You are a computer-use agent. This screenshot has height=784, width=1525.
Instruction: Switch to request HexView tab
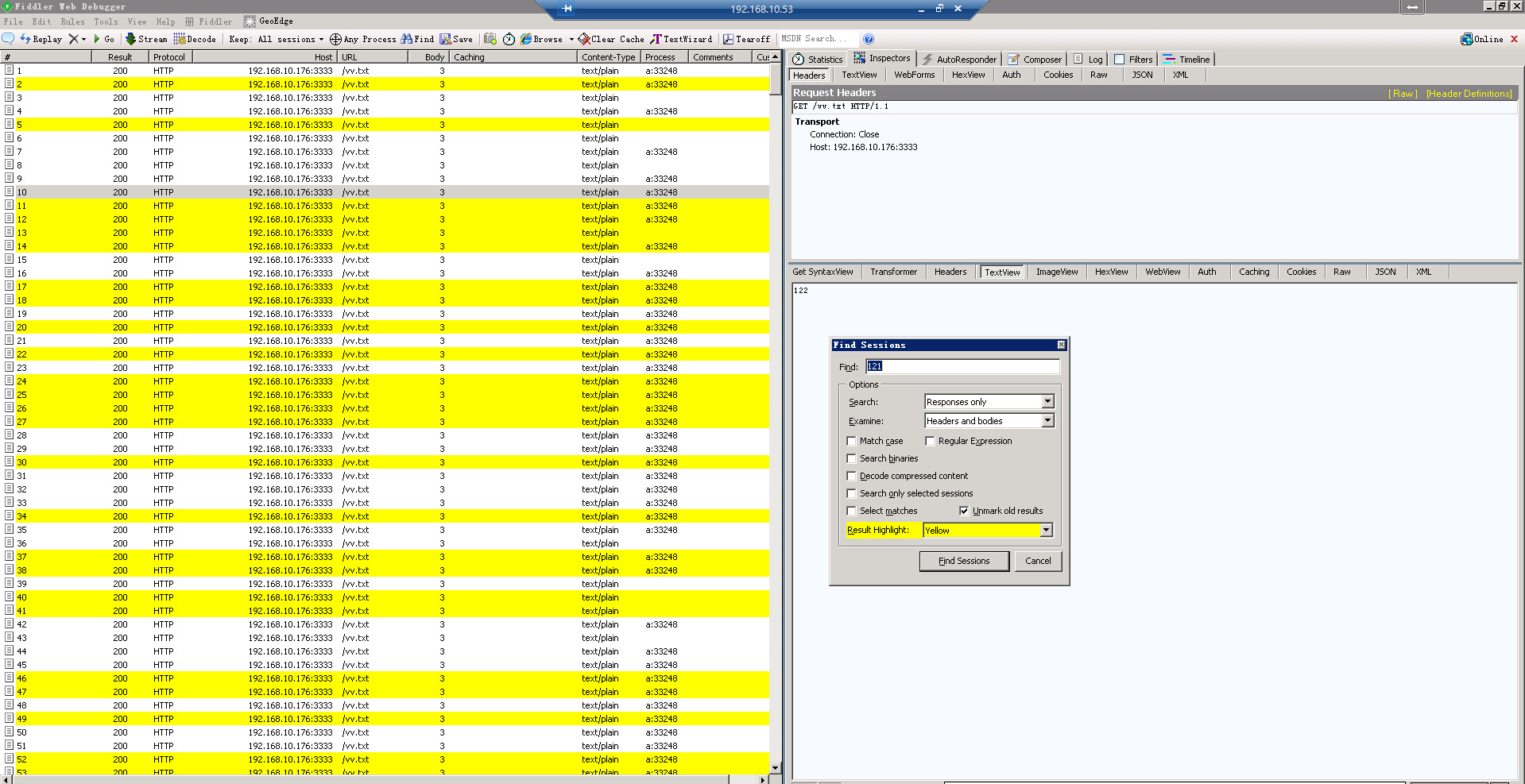tap(968, 75)
